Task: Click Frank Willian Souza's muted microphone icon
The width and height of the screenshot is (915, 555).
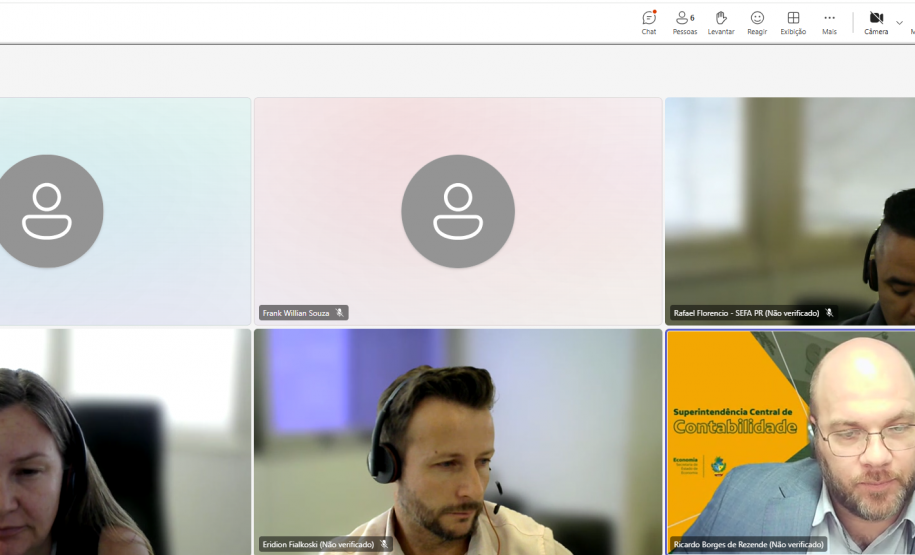Action: [x=340, y=313]
